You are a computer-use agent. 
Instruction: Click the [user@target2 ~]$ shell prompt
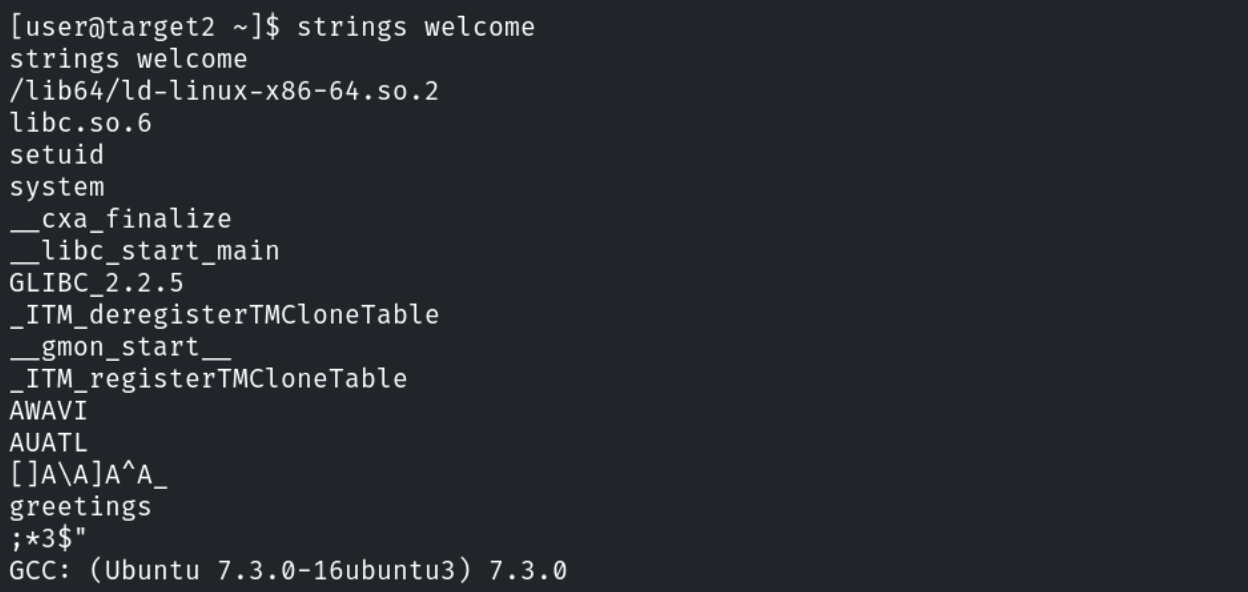146,27
